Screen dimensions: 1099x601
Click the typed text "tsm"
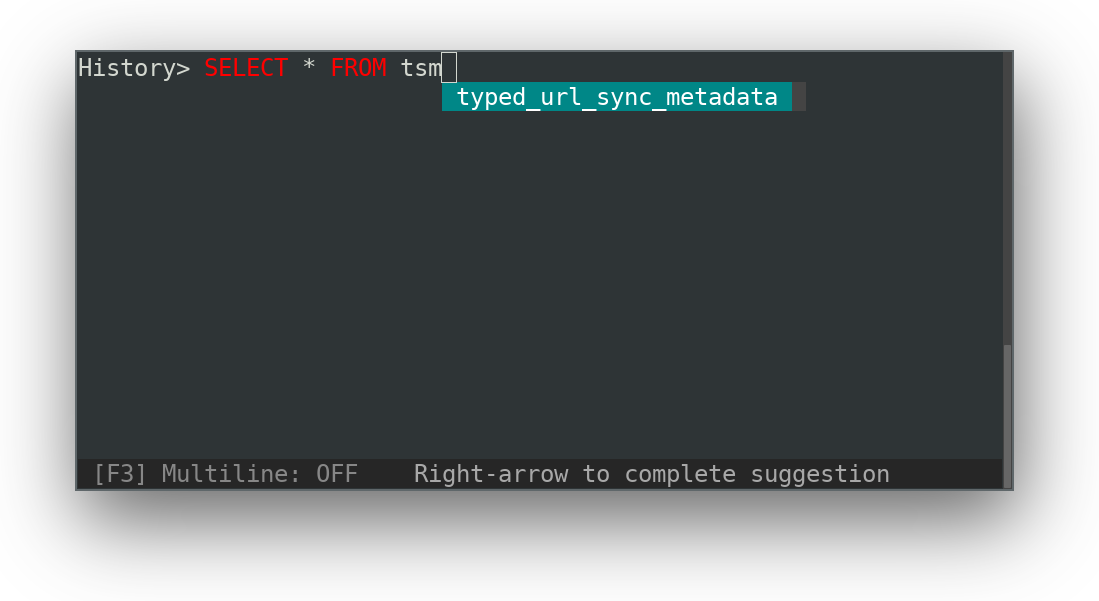pyautogui.click(x=421, y=68)
